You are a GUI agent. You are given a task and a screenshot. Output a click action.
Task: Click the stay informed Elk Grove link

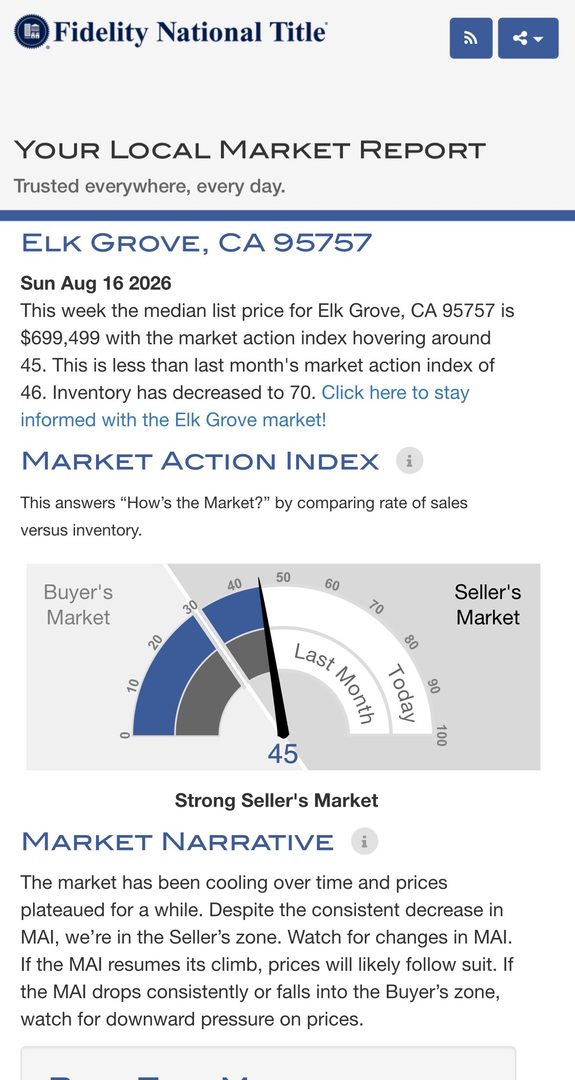point(245,406)
